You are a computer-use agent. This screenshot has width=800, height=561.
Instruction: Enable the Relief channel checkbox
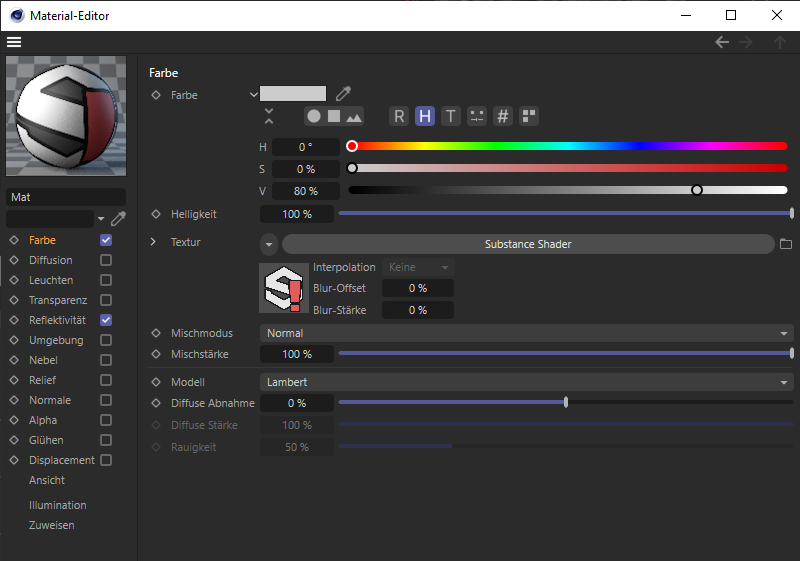106,380
